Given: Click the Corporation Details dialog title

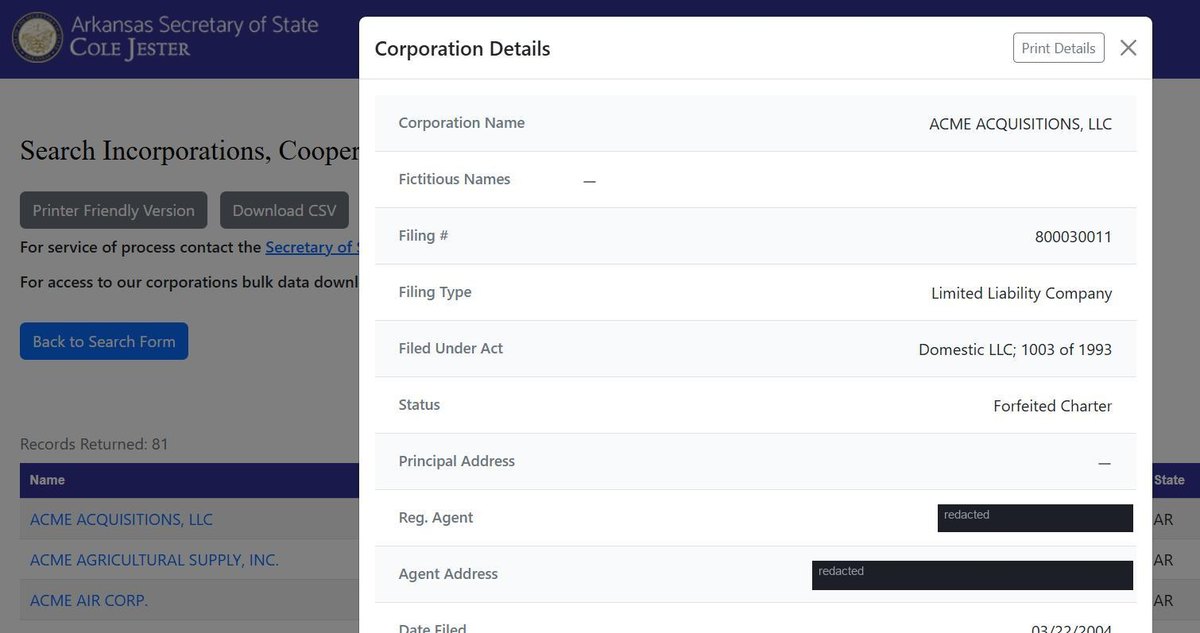Looking at the screenshot, I should 462,48.
